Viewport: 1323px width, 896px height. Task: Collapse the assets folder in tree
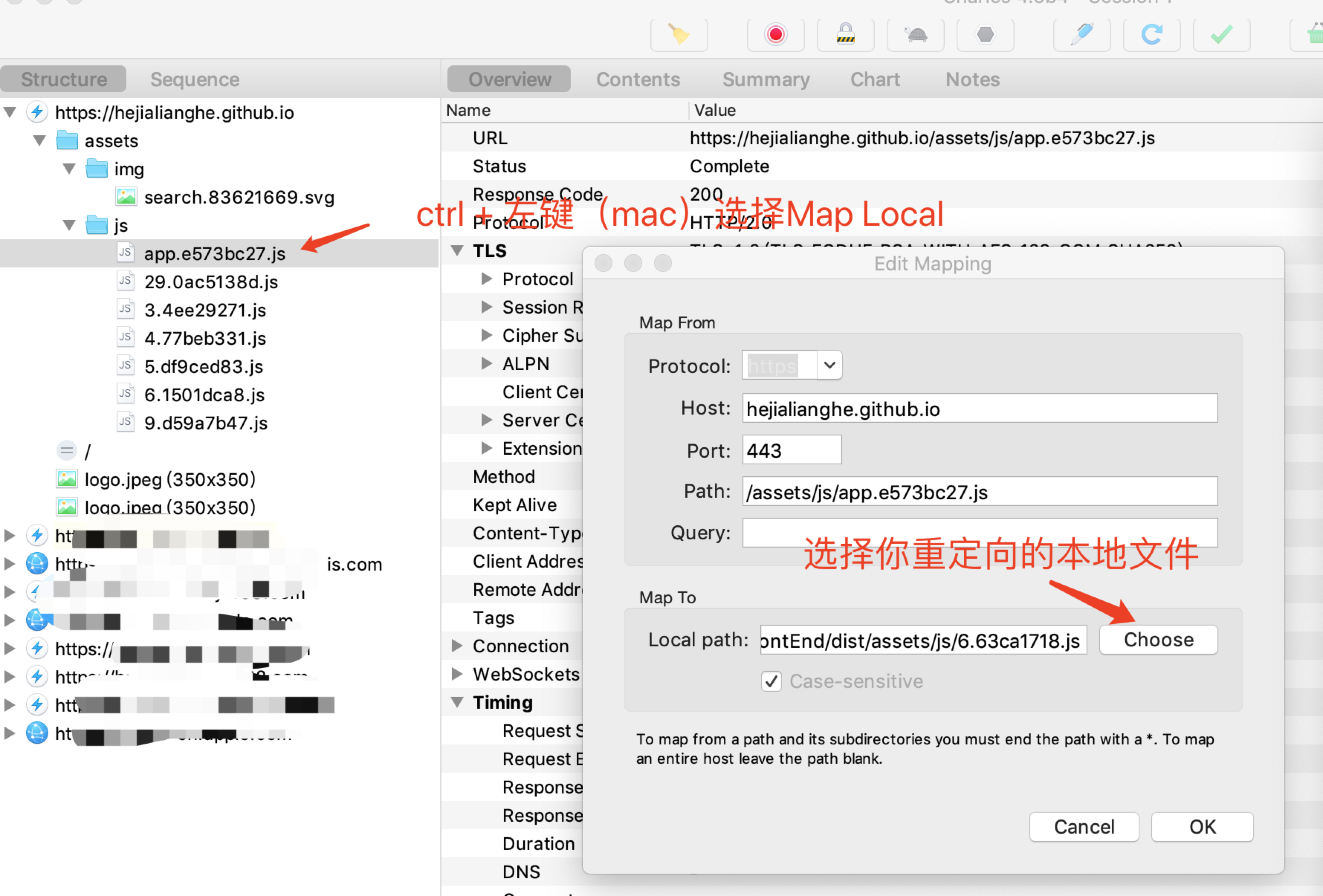tap(39, 140)
